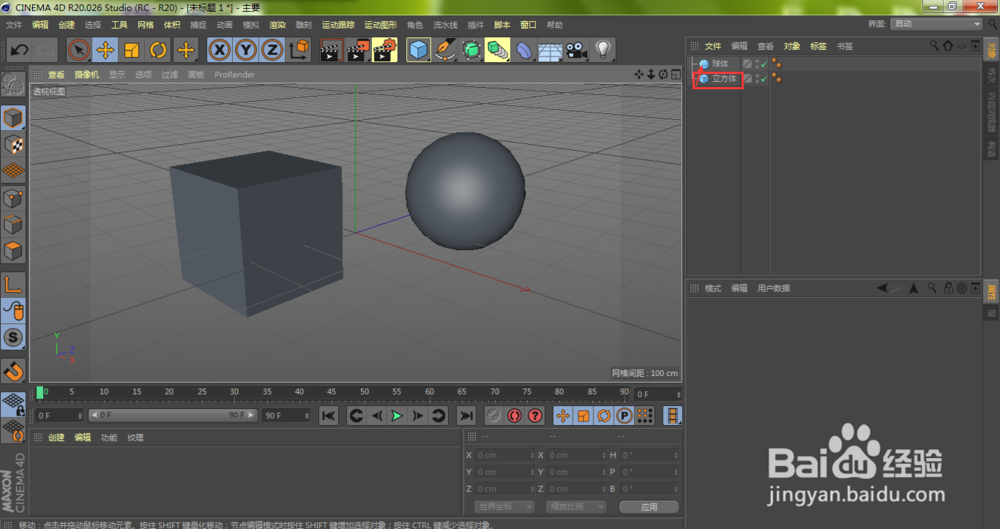
Task: Select the Scale tool icon
Action: (132, 50)
